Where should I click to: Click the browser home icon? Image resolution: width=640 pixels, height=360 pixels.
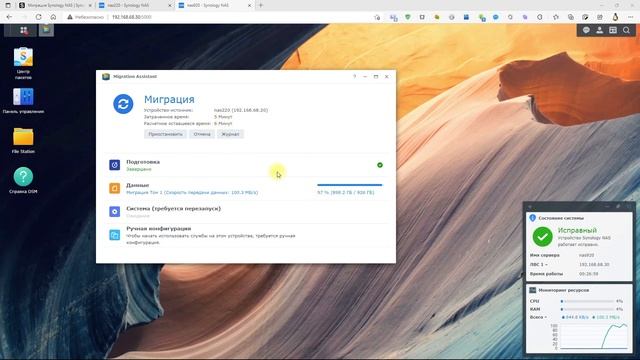[53, 17]
